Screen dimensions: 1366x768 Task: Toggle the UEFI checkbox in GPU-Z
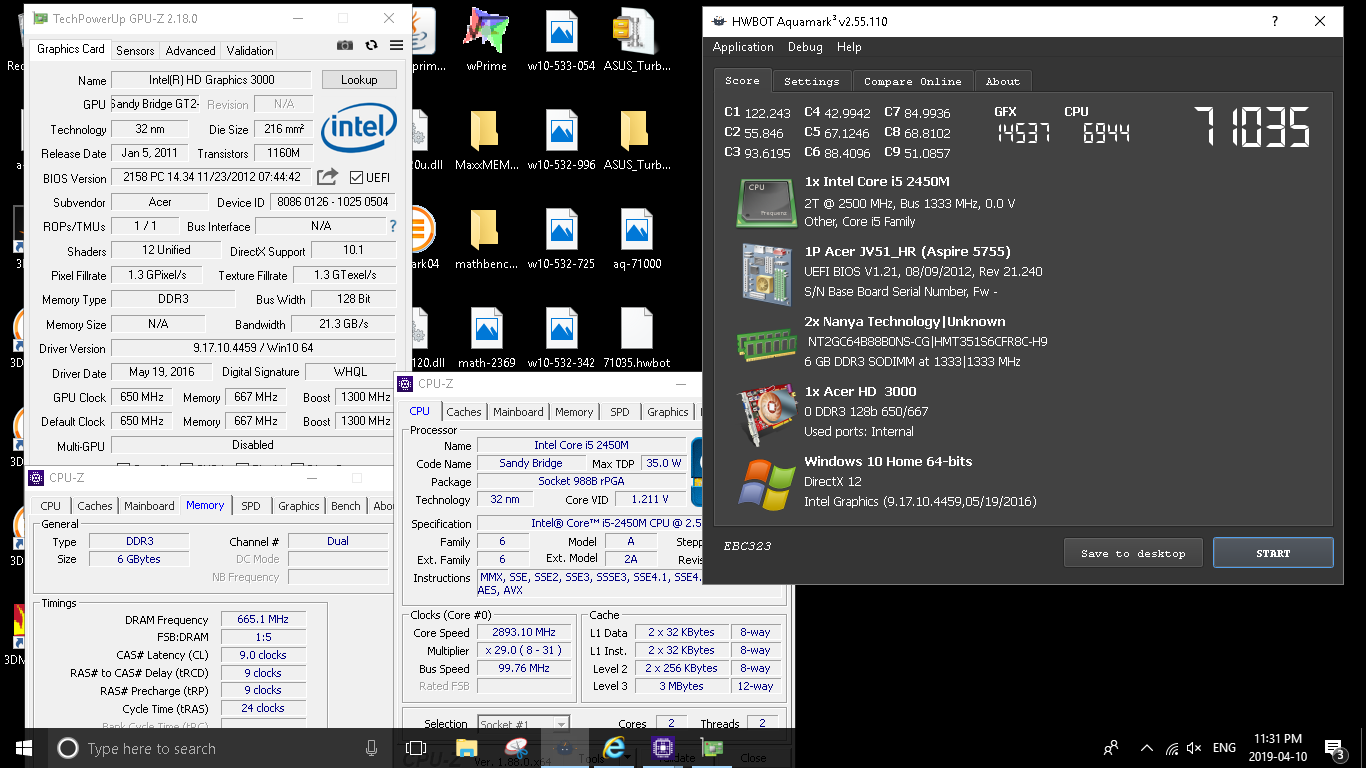coord(356,178)
